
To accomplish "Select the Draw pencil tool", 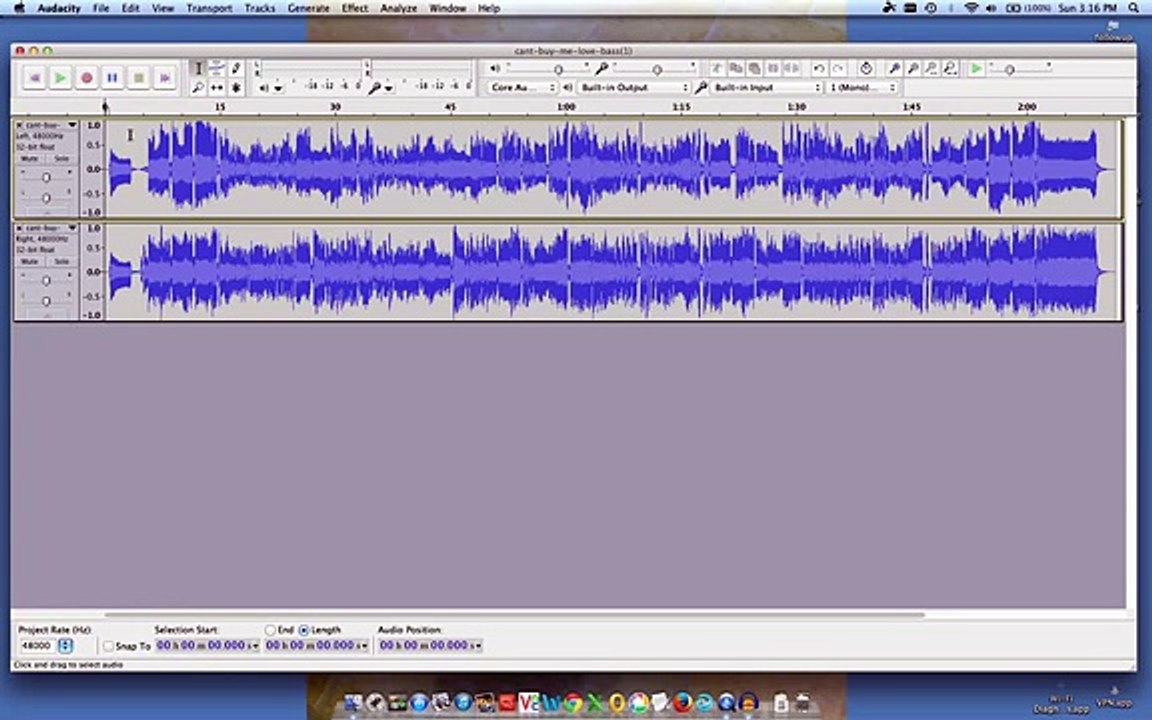I will click(236, 68).
